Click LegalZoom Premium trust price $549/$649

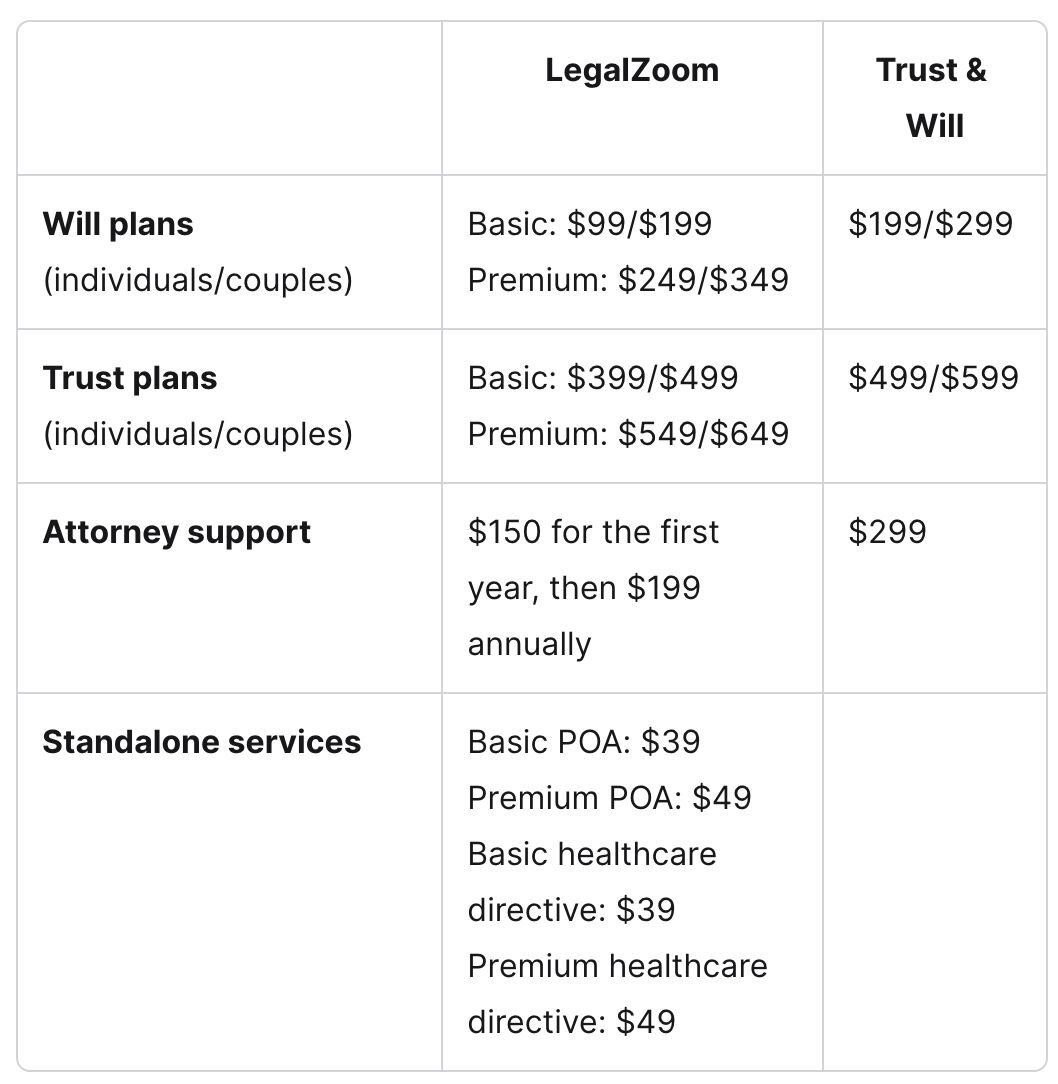pos(628,434)
